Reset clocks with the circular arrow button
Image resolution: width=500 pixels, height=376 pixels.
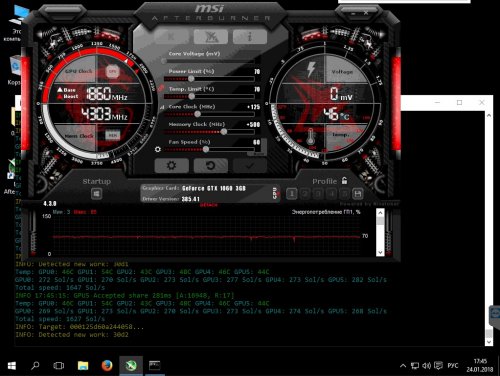211,165
